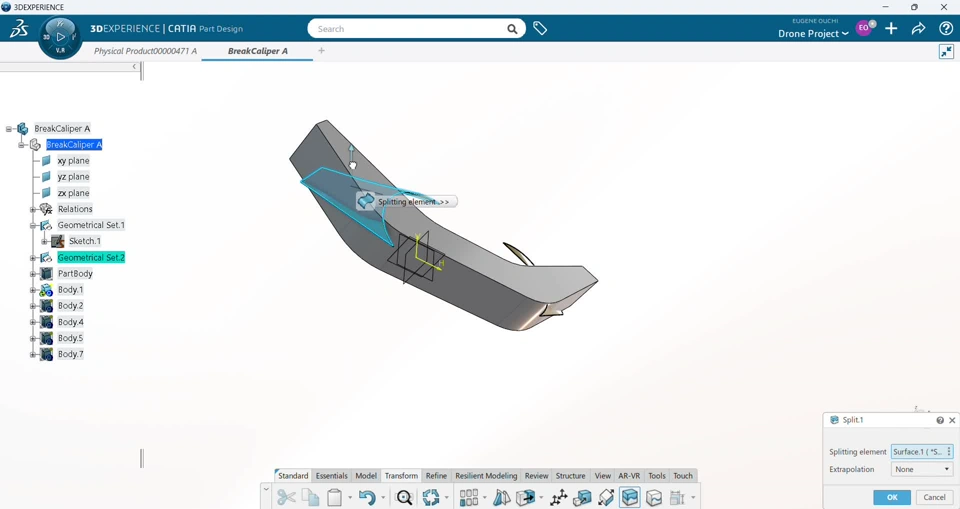Open the Paste dropdown arrow
Image resolution: width=960 pixels, height=509 pixels.
click(350, 498)
